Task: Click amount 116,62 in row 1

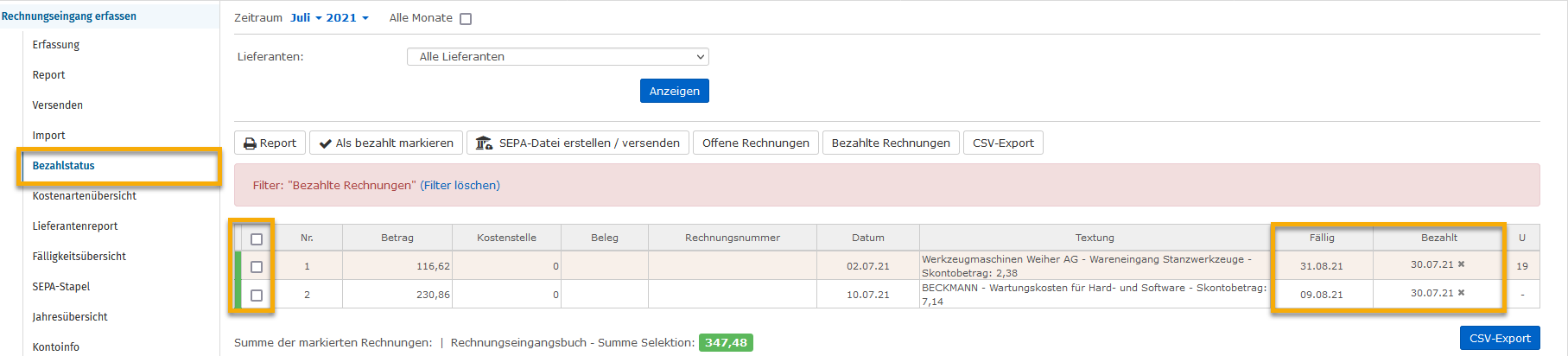Action: coord(433,266)
